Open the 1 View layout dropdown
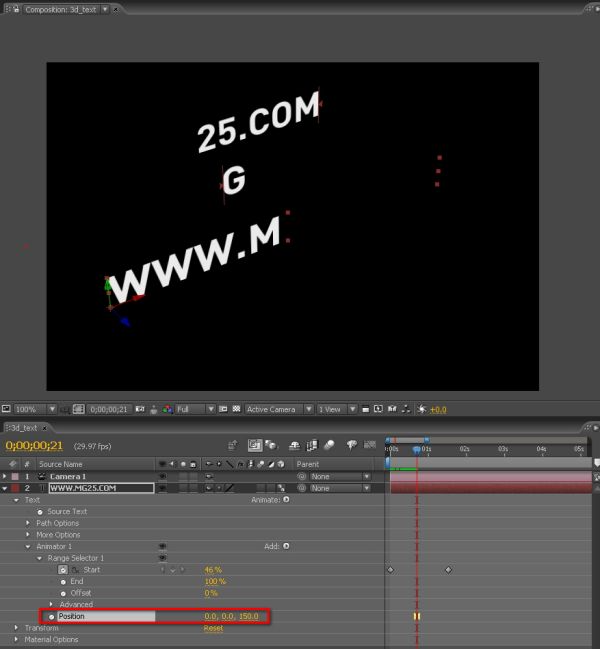Screen dimensions: 600x649 pos(336,409)
